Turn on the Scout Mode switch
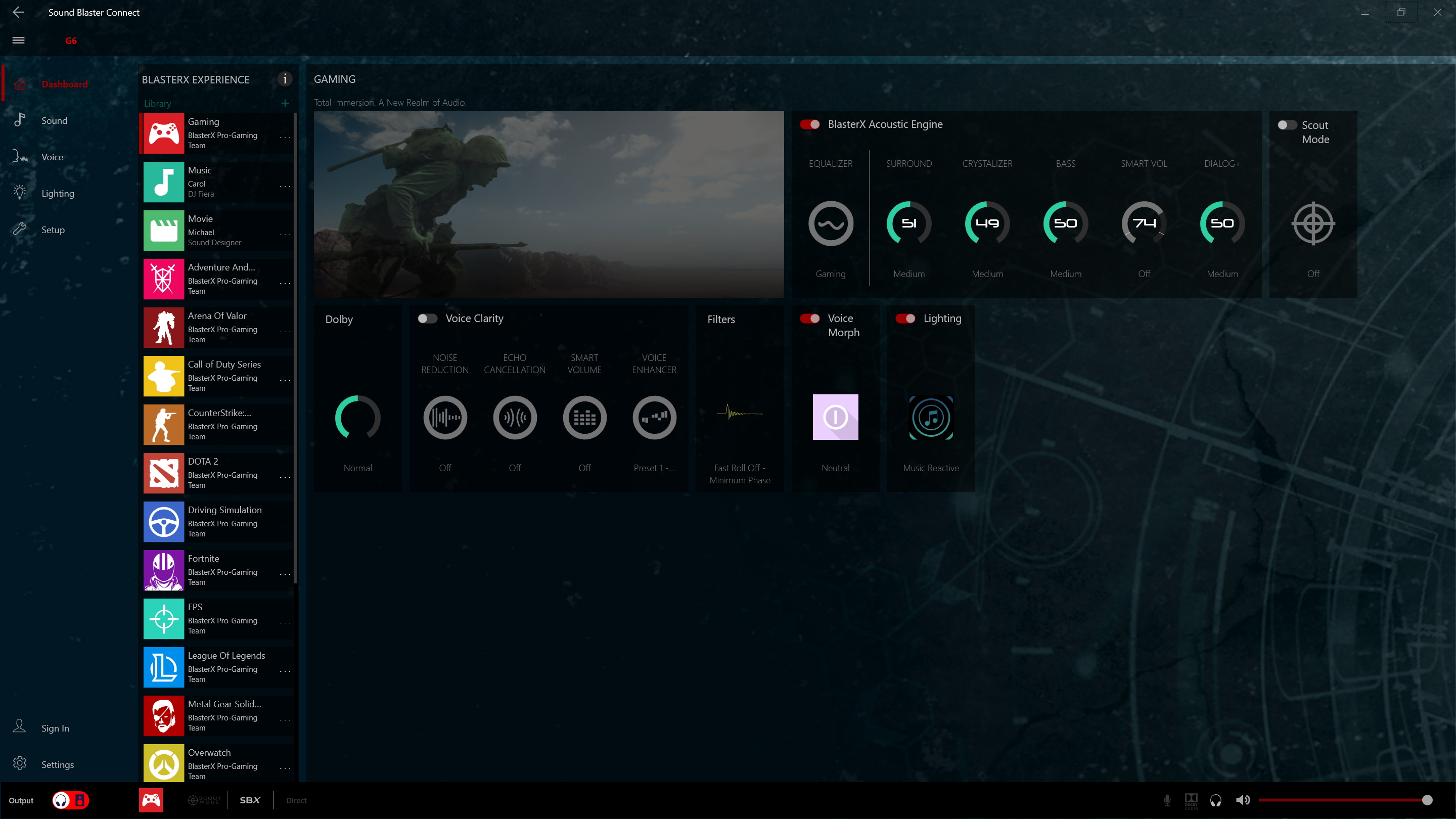Viewport: 1456px width, 819px height. point(1287,125)
